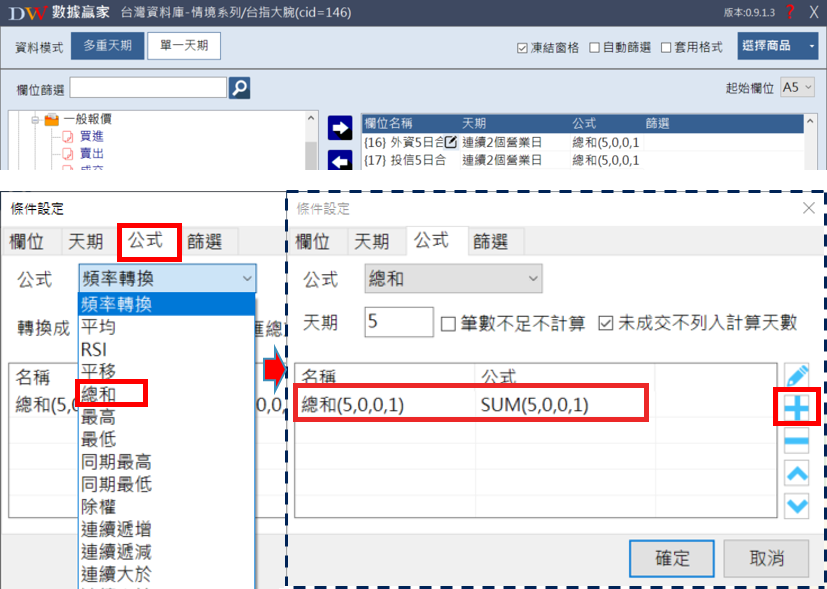This screenshot has width=827, height=589.
Task: Click the pencil edit icon in formula list
Action: 797,377
